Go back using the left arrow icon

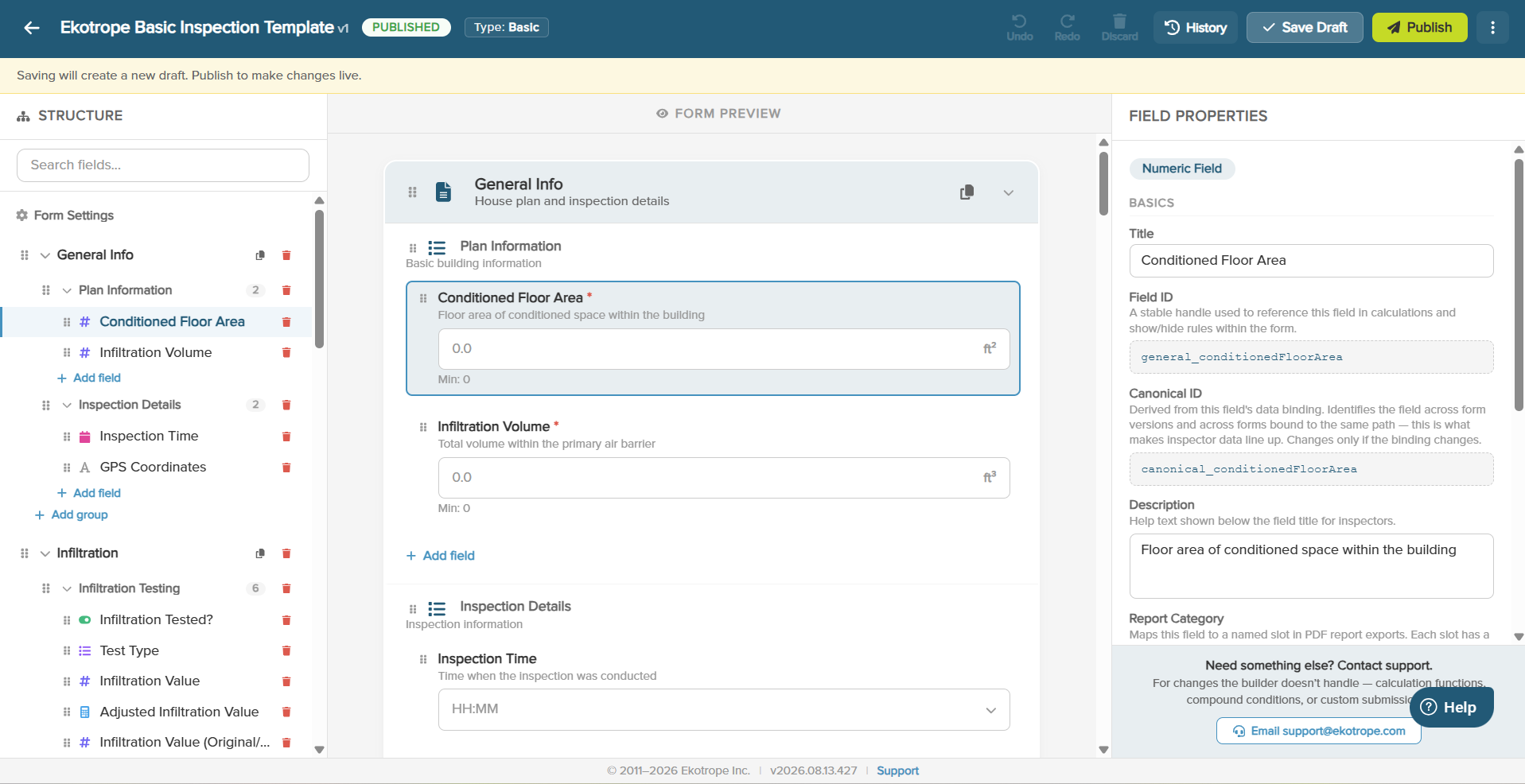[x=32, y=28]
